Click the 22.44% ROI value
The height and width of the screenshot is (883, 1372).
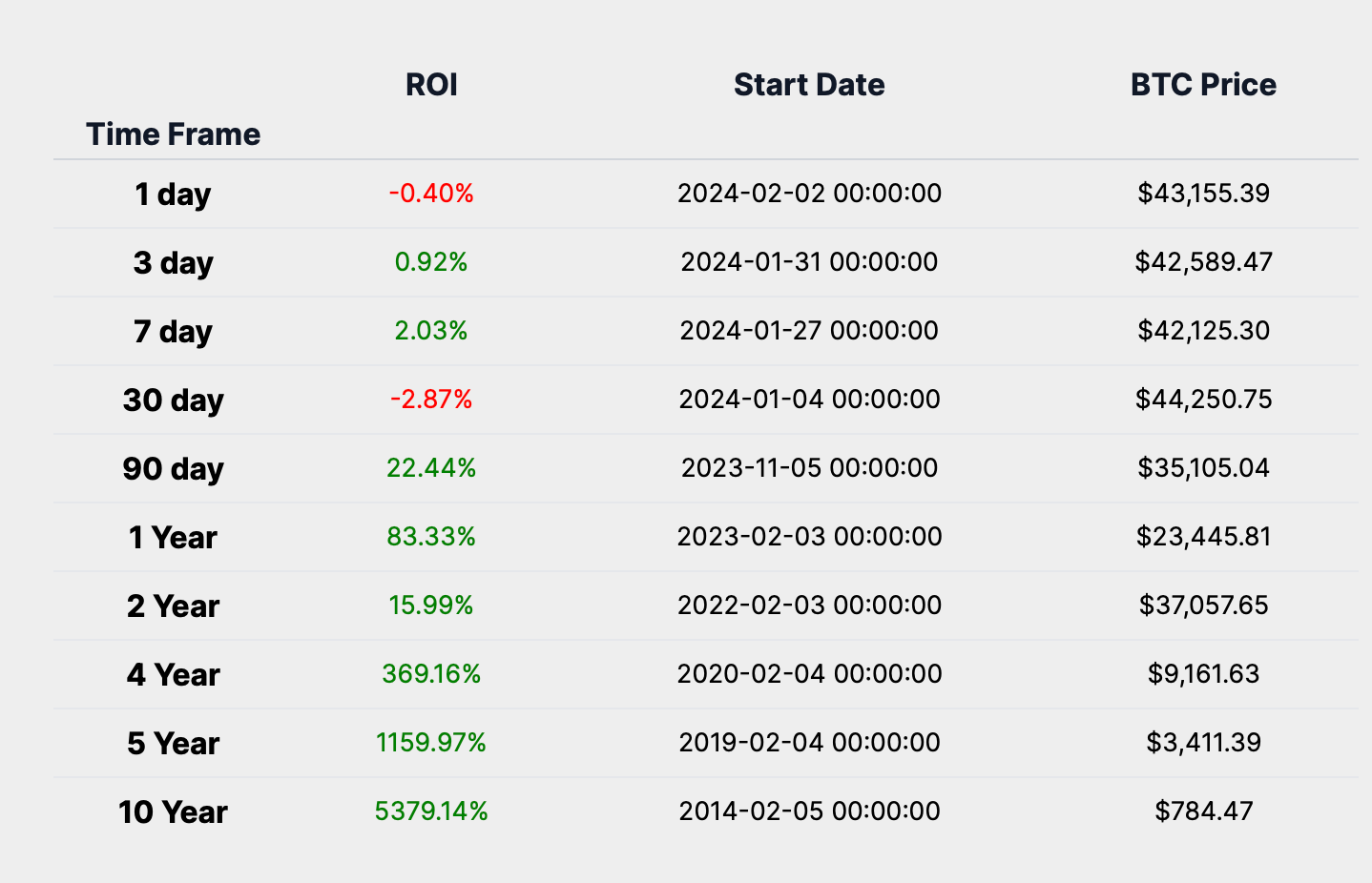click(431, 468)
